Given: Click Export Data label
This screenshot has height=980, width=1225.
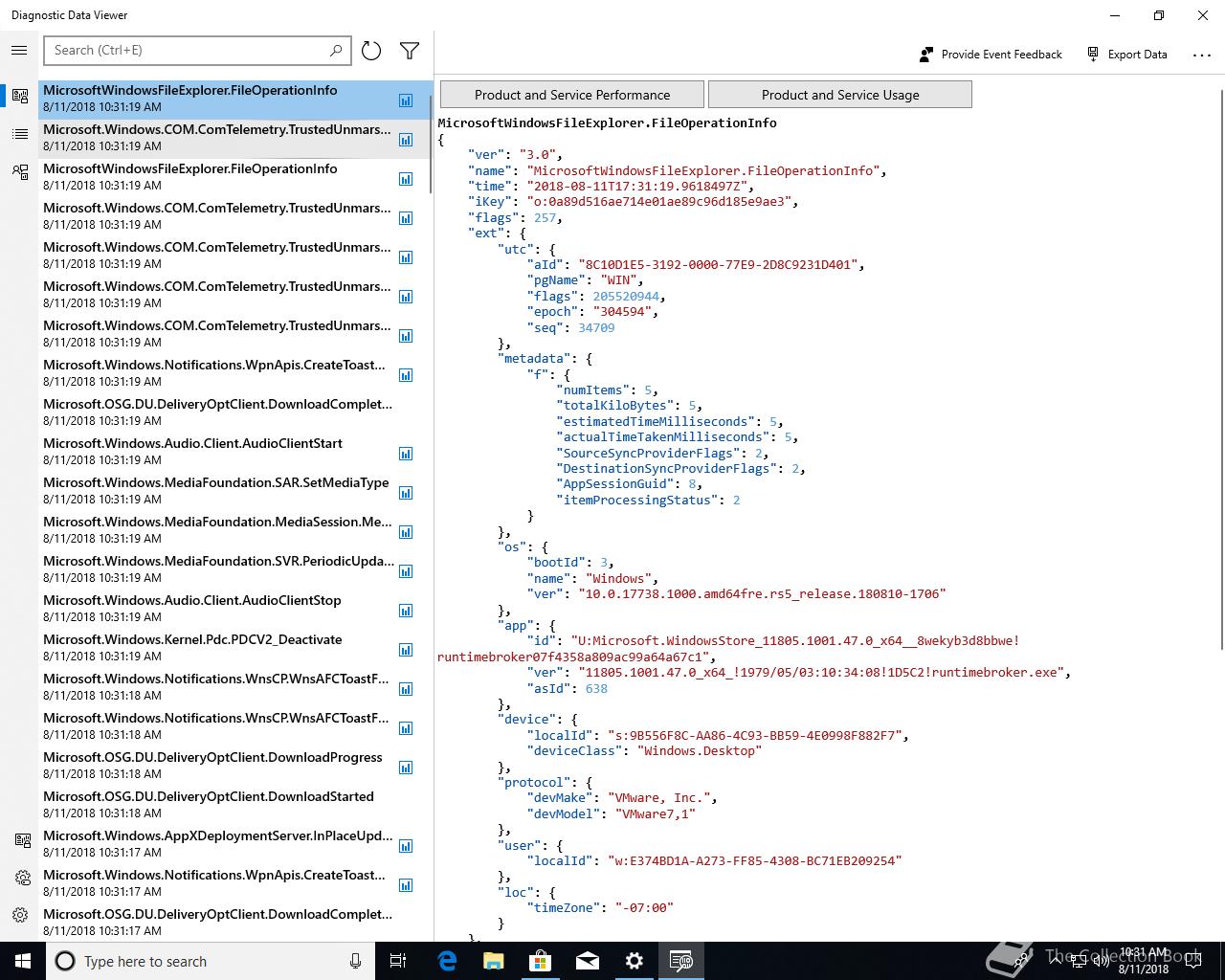Looking at the screenshot, I should [1138, 55].
